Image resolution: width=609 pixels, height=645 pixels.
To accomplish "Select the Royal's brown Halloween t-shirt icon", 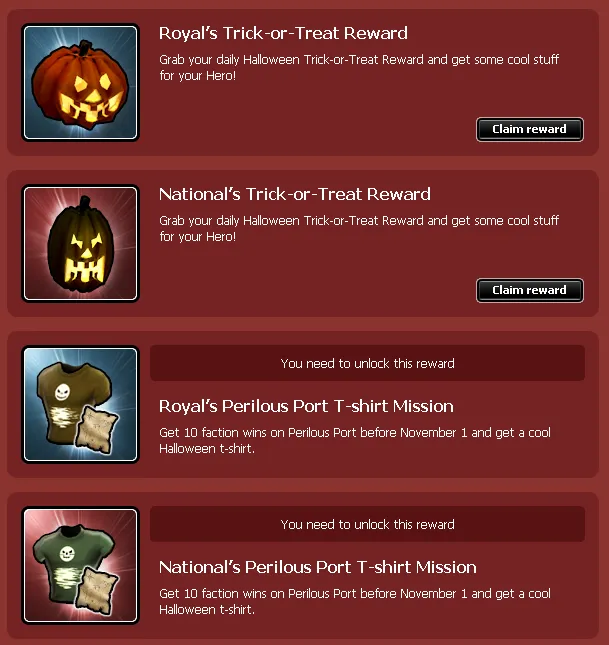I will click(x=80, y=404).
